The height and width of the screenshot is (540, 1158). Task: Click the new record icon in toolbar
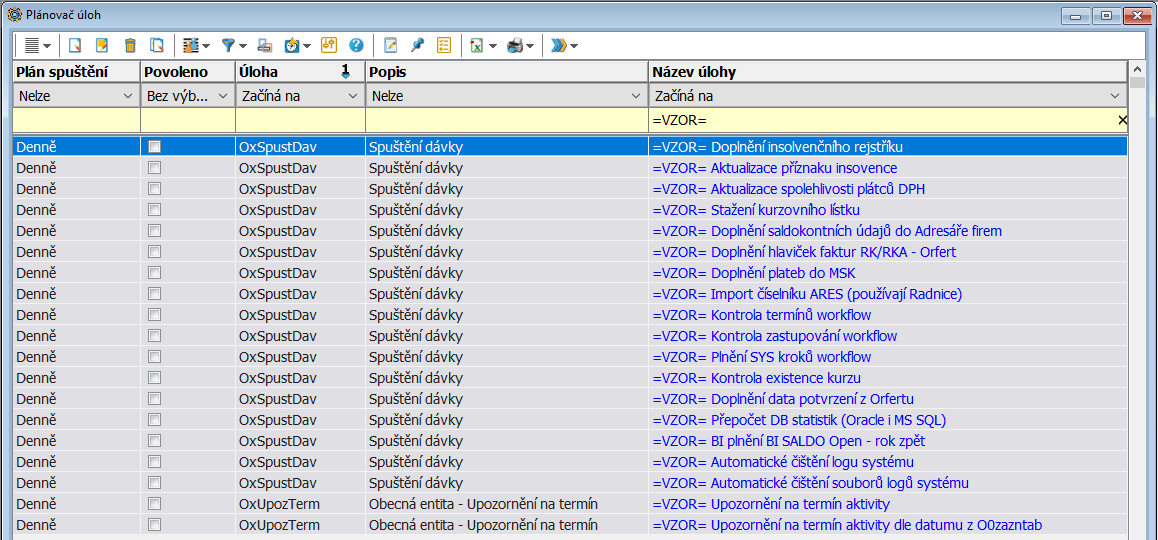(x=74, y=45)
